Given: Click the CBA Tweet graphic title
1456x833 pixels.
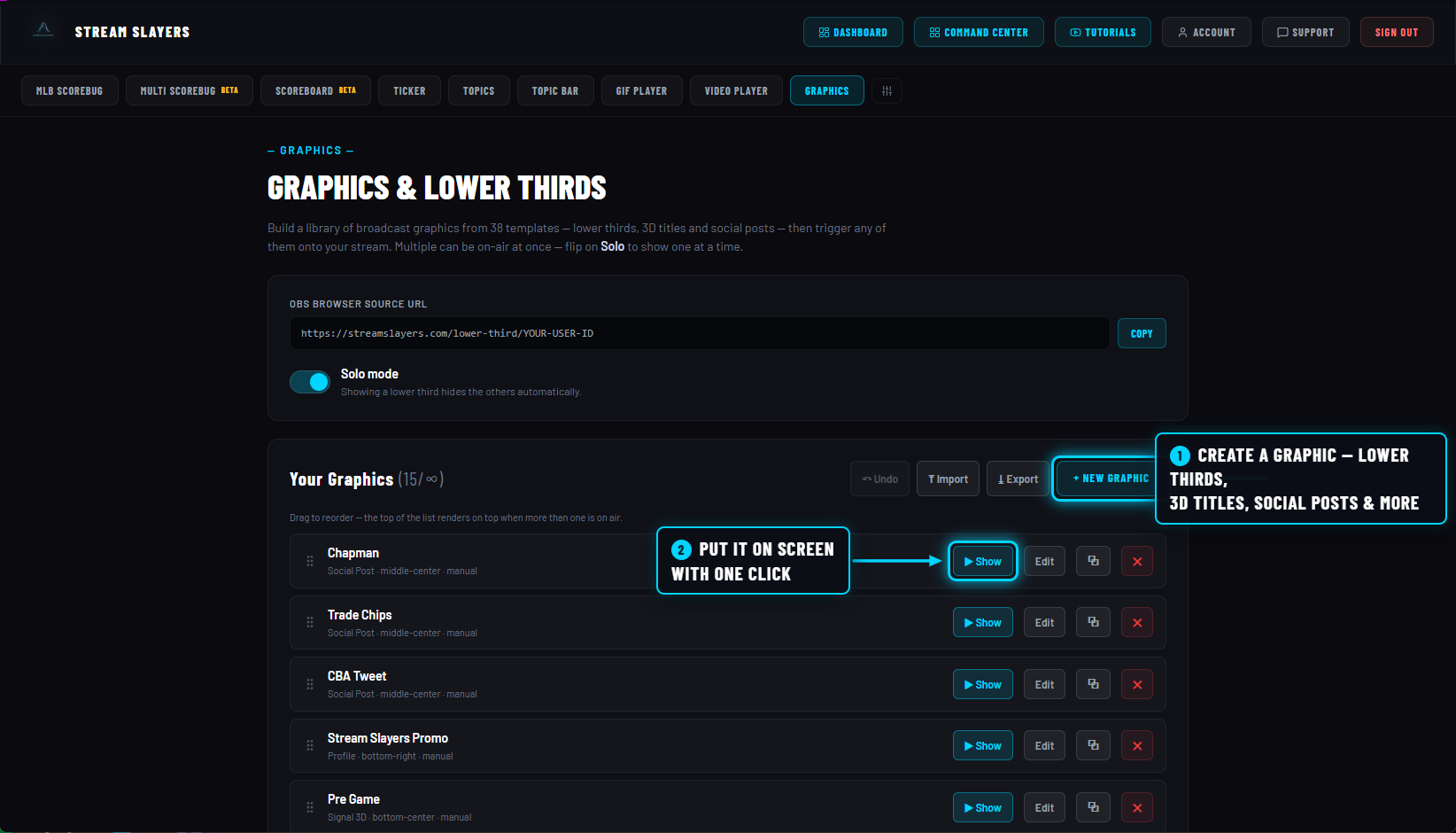Looking at the screenshot, I should click(x=357, y=676).
